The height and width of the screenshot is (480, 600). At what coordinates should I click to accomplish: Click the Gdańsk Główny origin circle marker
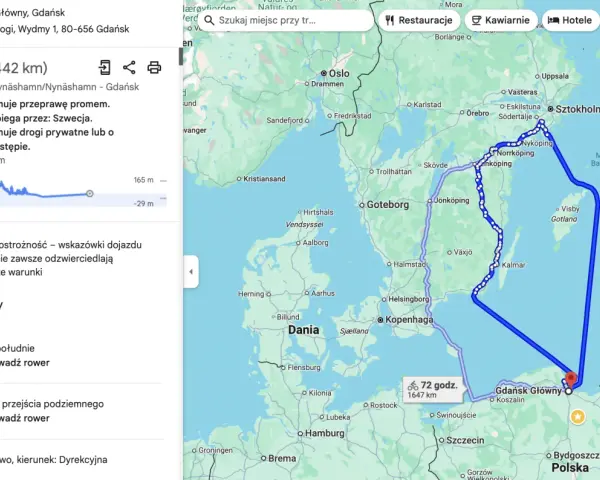pos(568,391)
